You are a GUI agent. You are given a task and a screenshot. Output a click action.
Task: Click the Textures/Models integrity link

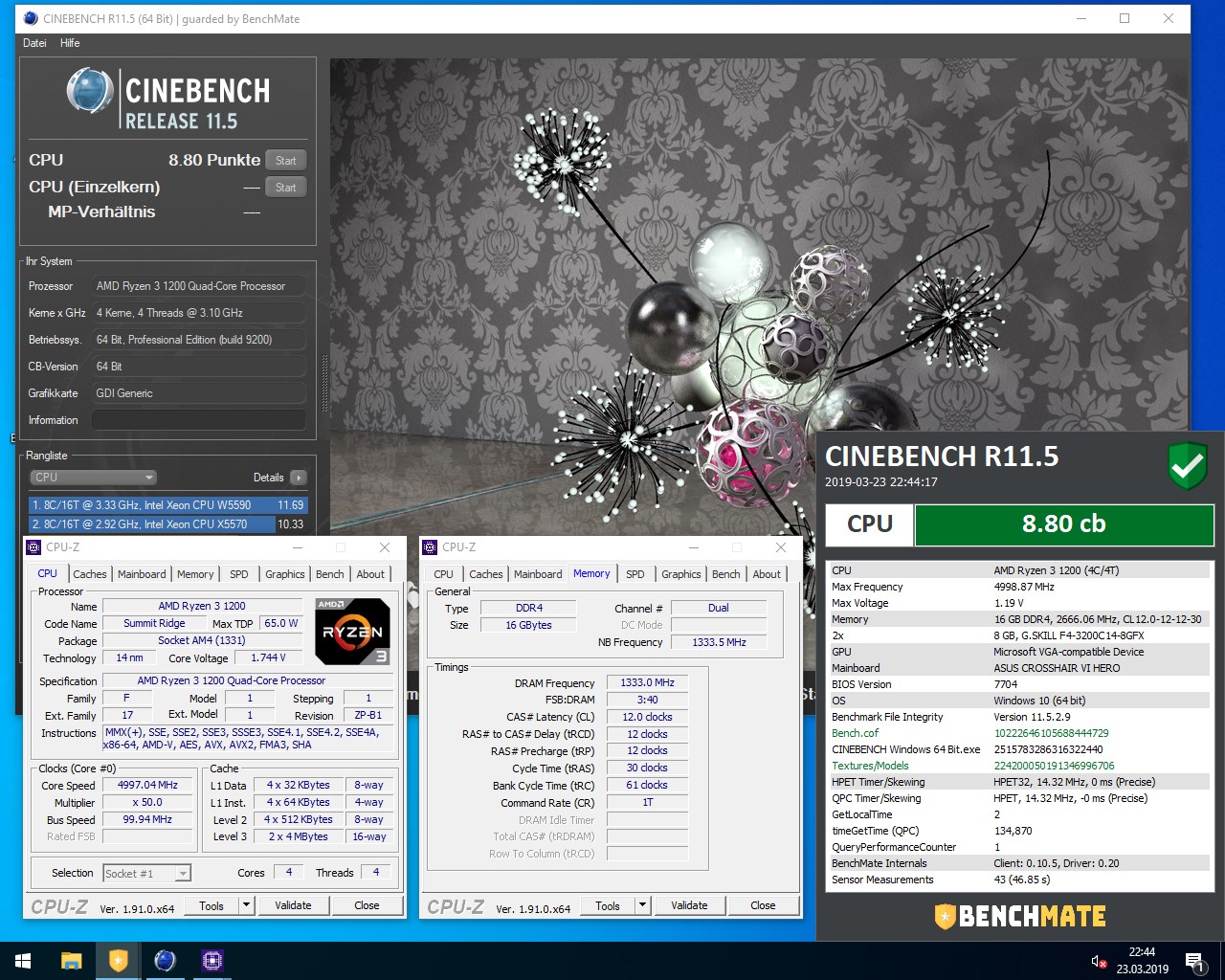870,766
